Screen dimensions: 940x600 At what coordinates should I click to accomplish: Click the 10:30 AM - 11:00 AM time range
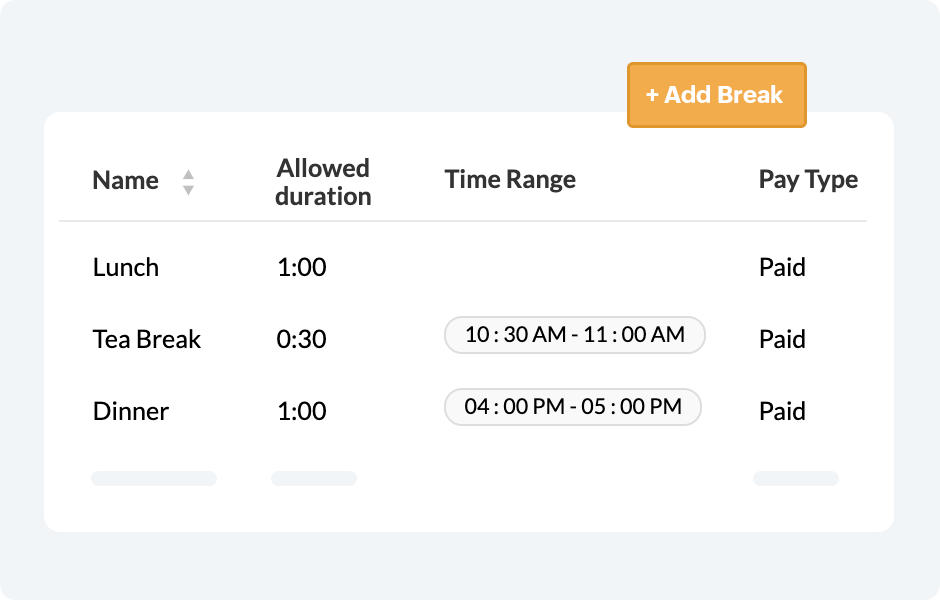(x=575, y=335)
